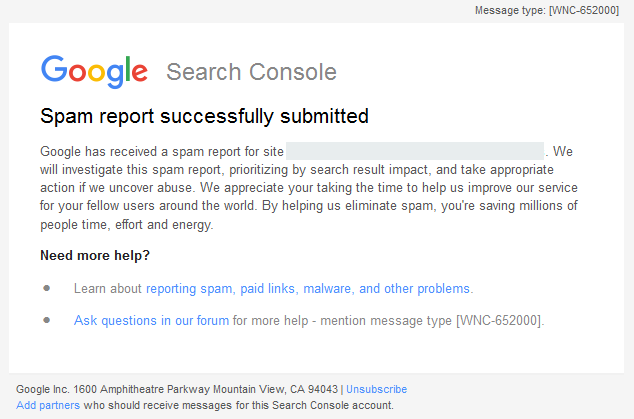Click the 'Need more help?' heading
634x419 pixels.
[x=95, y=255]
